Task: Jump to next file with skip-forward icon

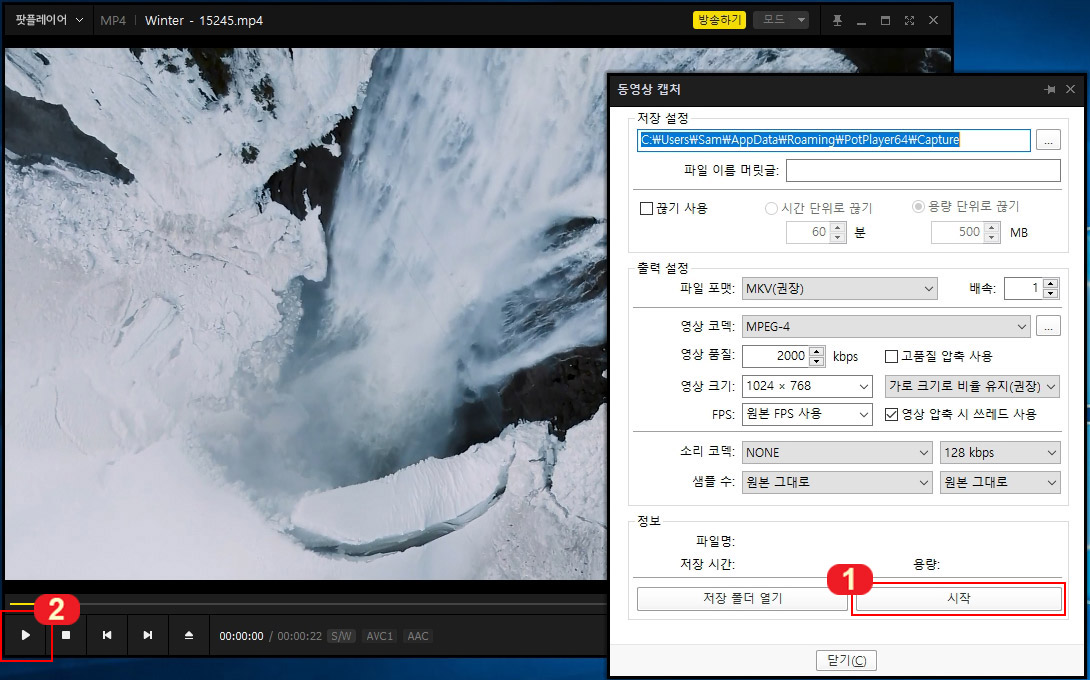Action: point(148,635)
